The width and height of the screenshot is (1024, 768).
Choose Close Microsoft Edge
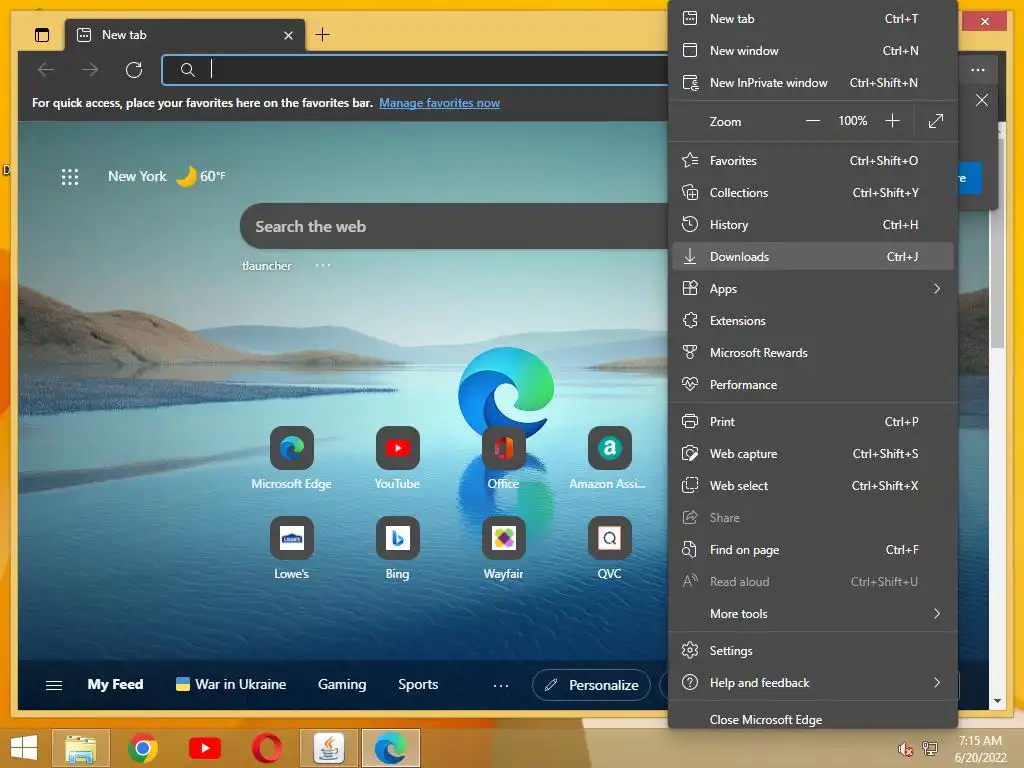[812, 720]
